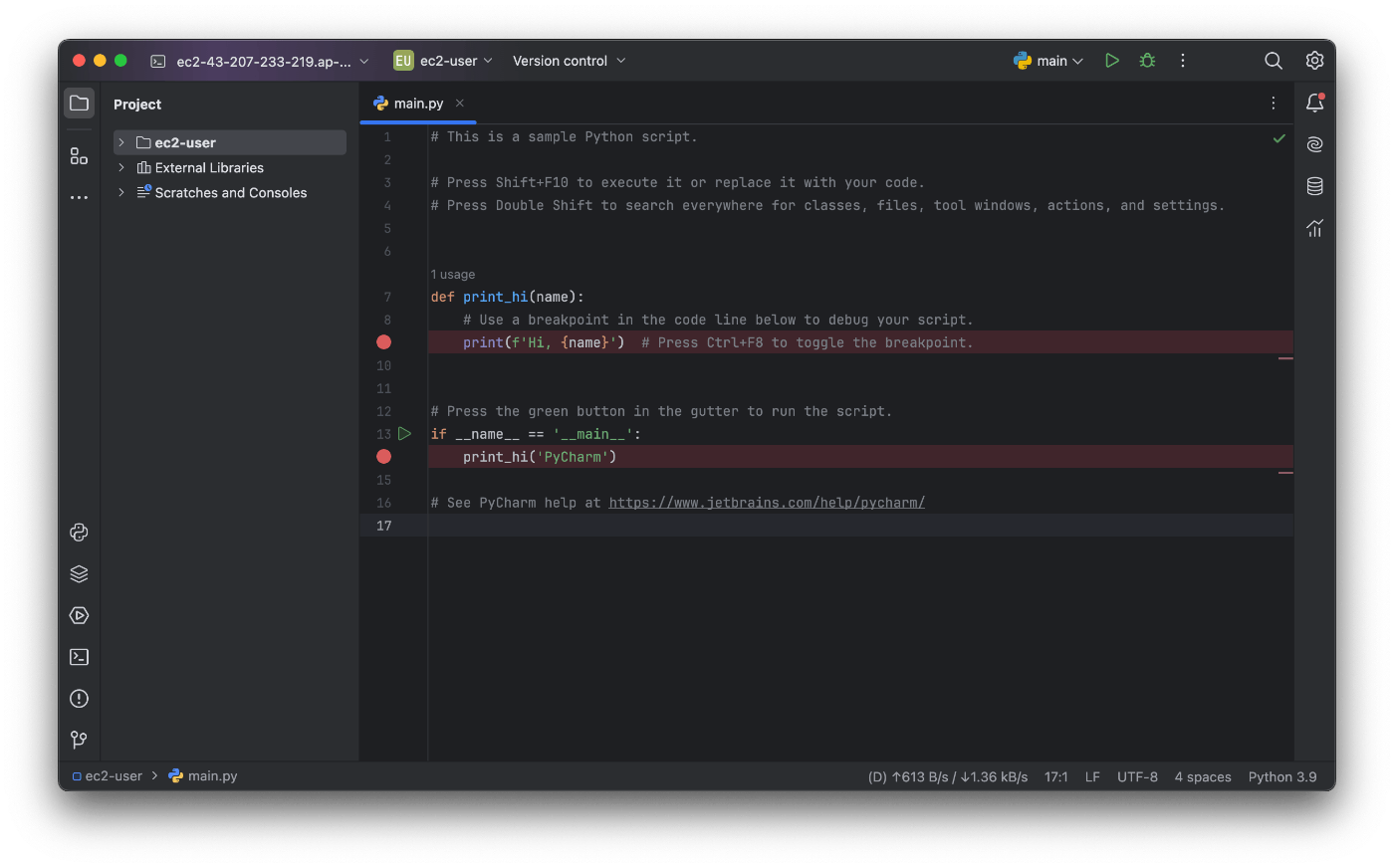Open the Git version control tool window
This screenshot has height=868, width=1394.
pyautogui.click(x=80, y=740)
